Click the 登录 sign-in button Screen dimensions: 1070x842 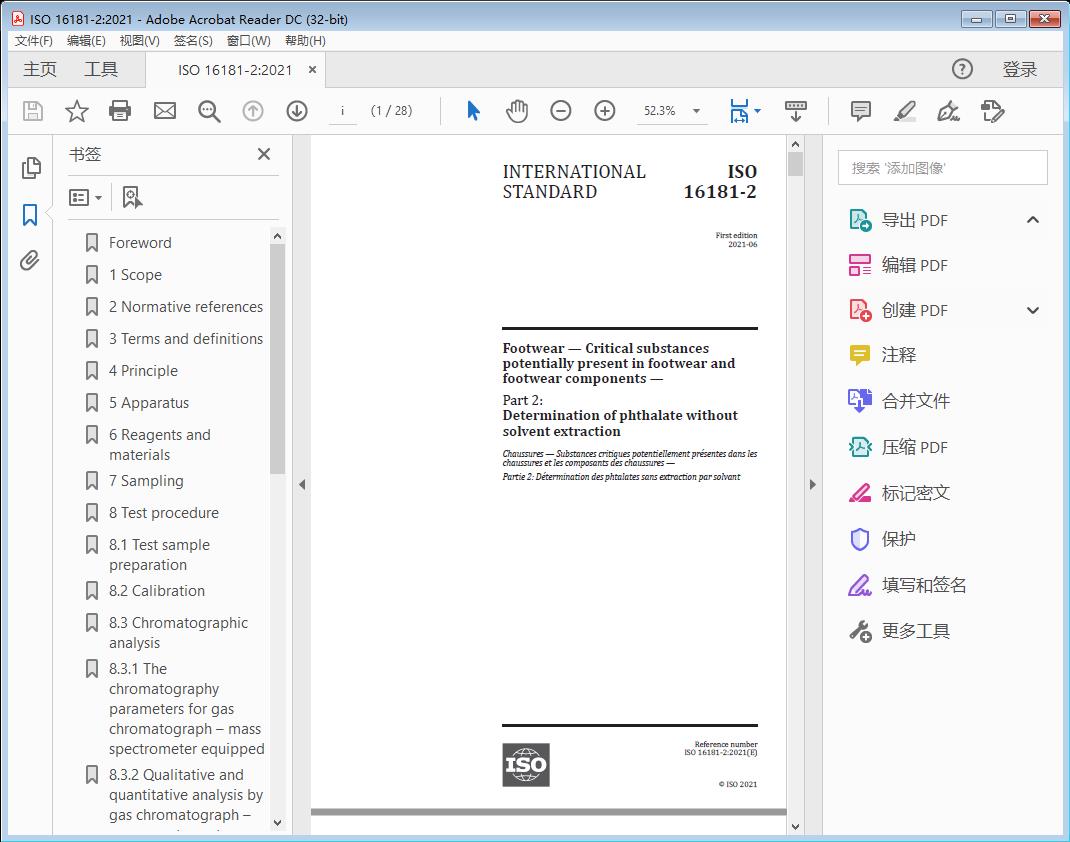click(x=1020, y=69)
